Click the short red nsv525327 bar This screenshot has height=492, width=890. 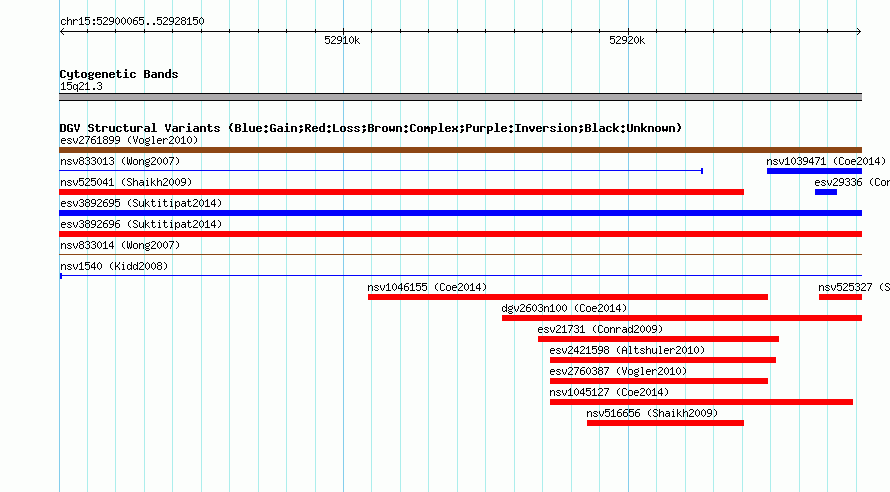tap(841, 297)
